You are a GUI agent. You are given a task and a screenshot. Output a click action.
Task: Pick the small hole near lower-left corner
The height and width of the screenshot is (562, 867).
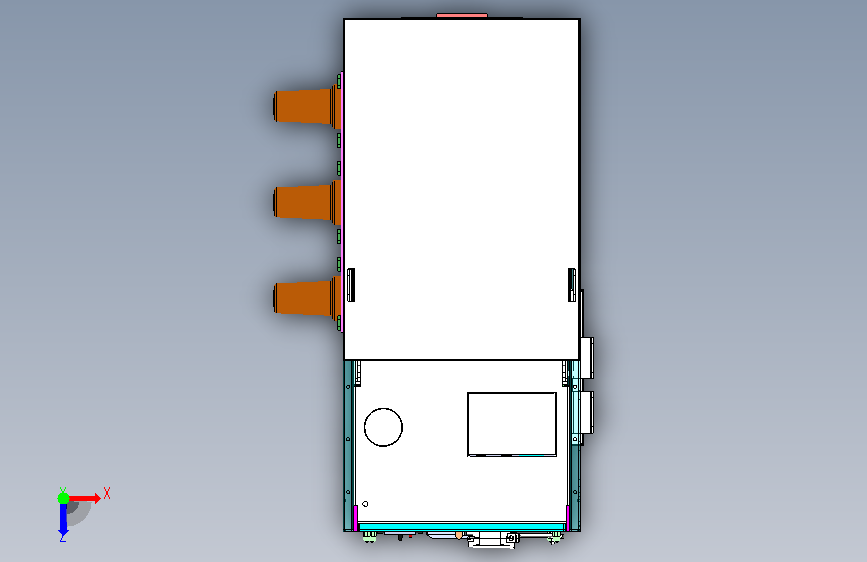(x=365, y=504)
